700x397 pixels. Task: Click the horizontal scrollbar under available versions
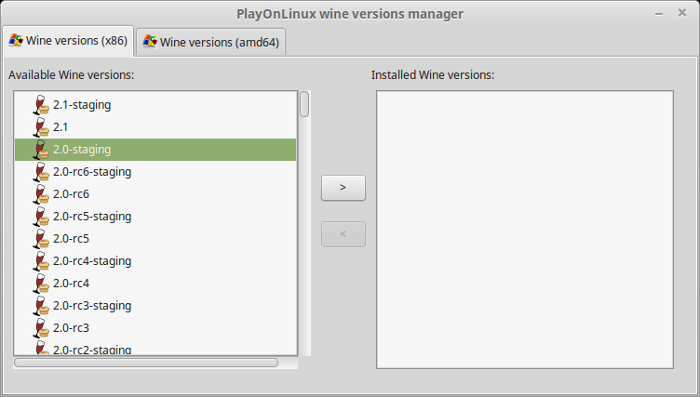(x=146, y=363)
